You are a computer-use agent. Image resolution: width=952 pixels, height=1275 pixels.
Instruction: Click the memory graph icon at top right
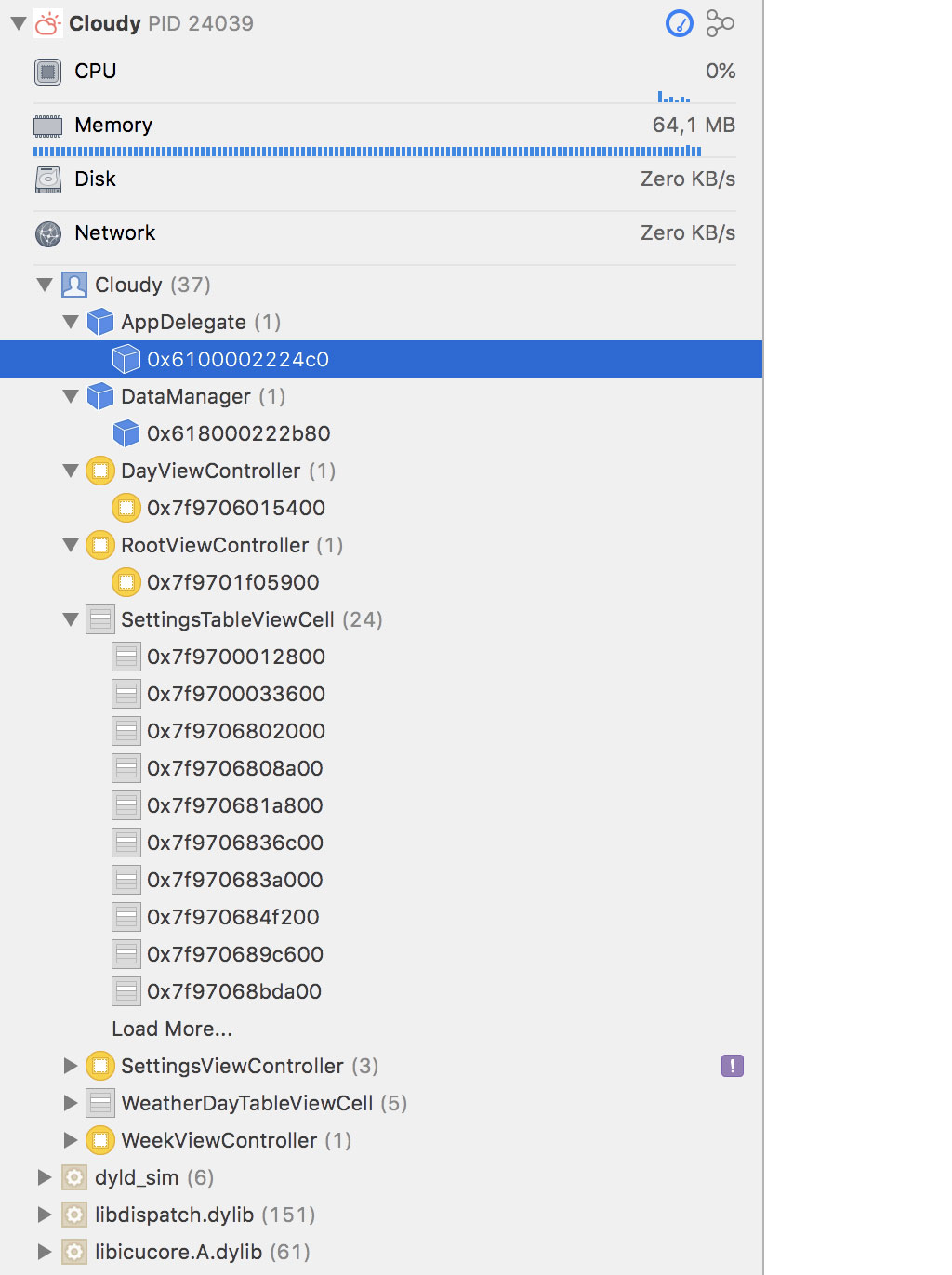(x=722, y=23)
